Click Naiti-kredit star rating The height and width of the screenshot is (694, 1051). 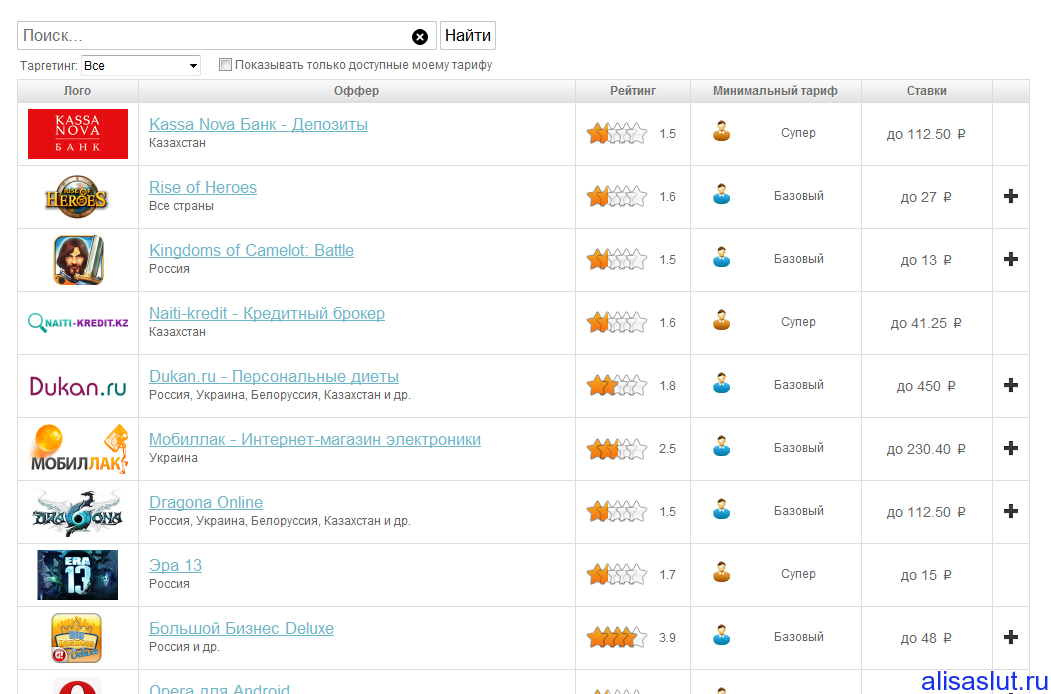(617, 323)
